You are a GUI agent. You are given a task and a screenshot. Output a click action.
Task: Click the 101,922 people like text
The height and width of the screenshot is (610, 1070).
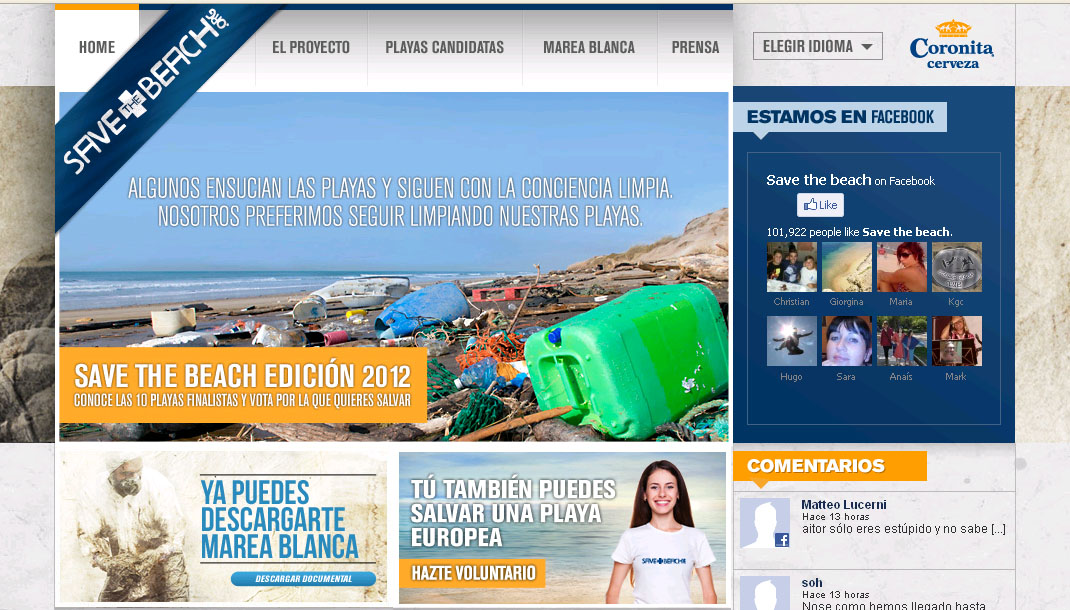point(859,232)
